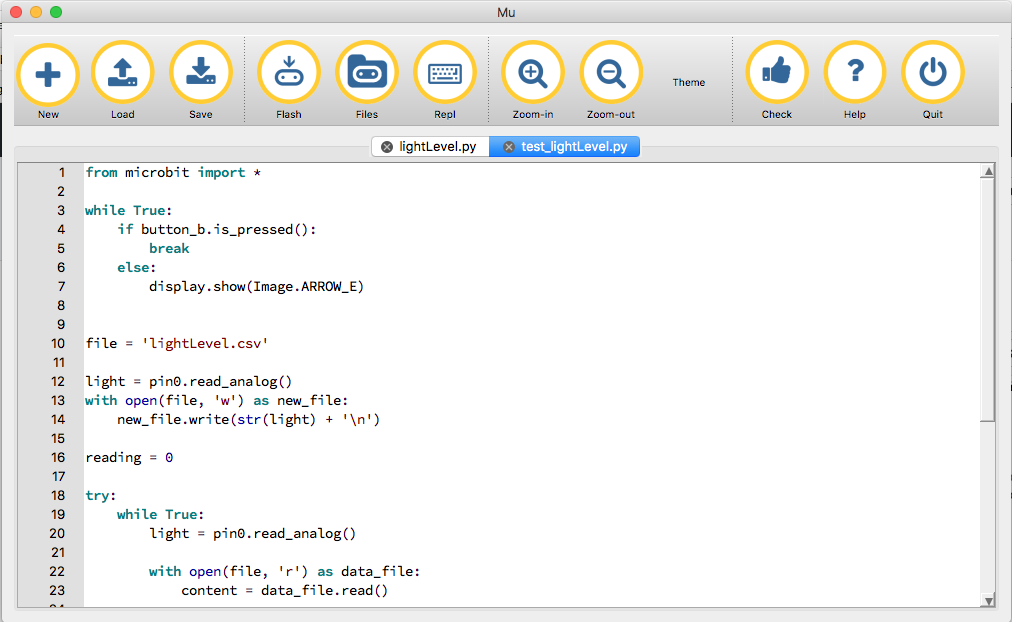Screen dimensions: 1012x622
Task: Click the 'else:' line
Action: 136,267
